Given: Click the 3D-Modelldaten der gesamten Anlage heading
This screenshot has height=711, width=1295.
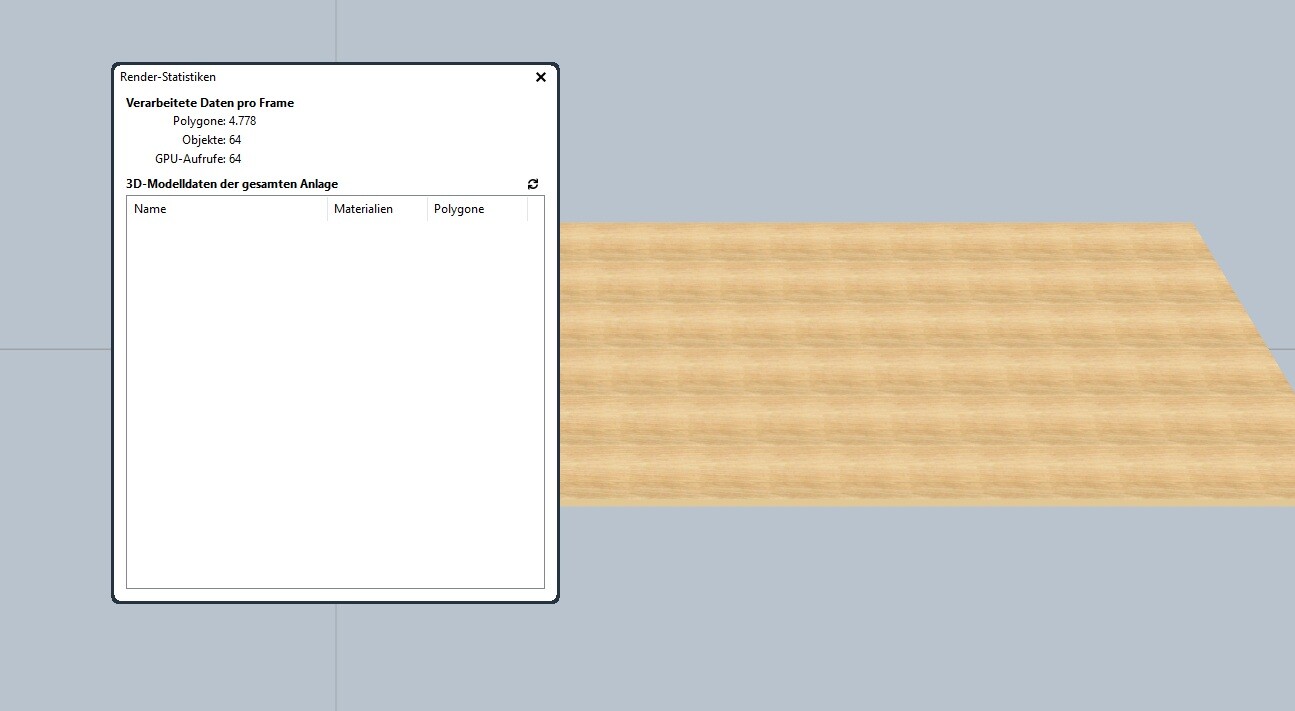Looking at the screenshot, I should click(x=232, y=184).
